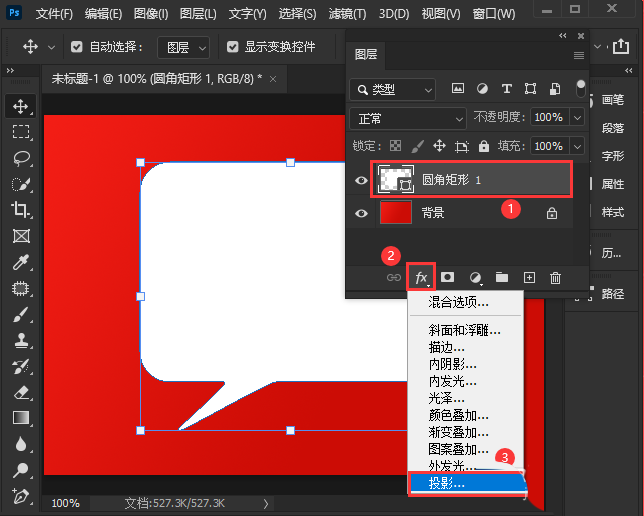Screen dimensions: 644x516
Task: Select the Eraser tool
Action: tap(21, 393)
